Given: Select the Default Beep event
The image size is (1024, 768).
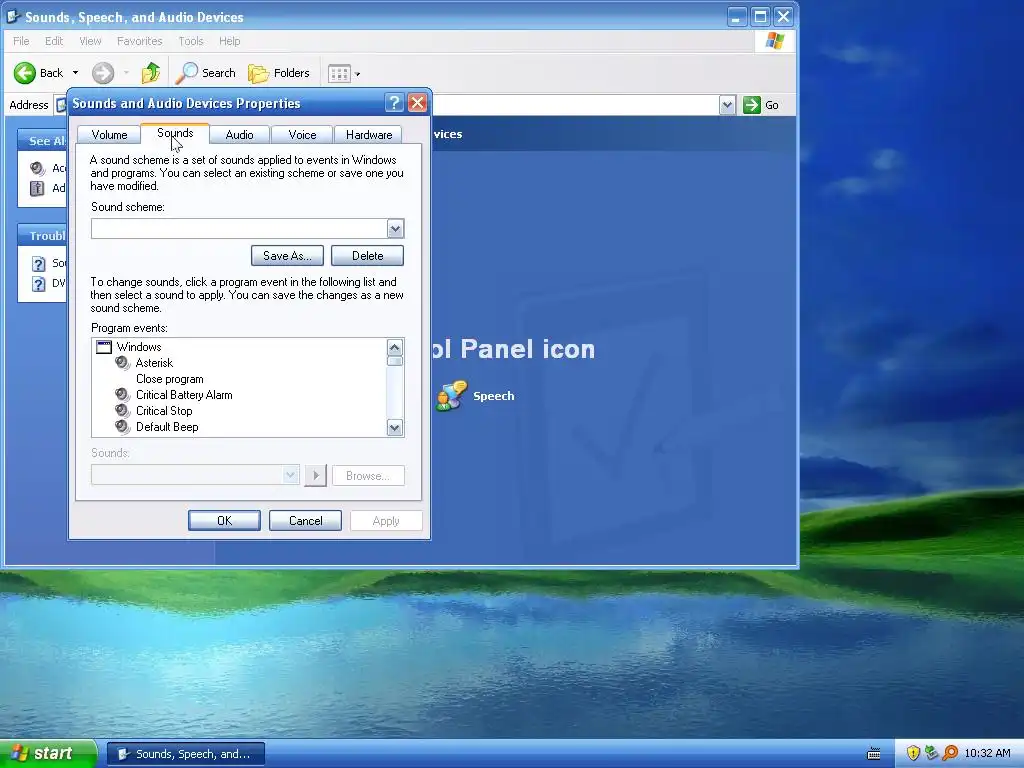Looking at the screenshot, I should point(167,427).
